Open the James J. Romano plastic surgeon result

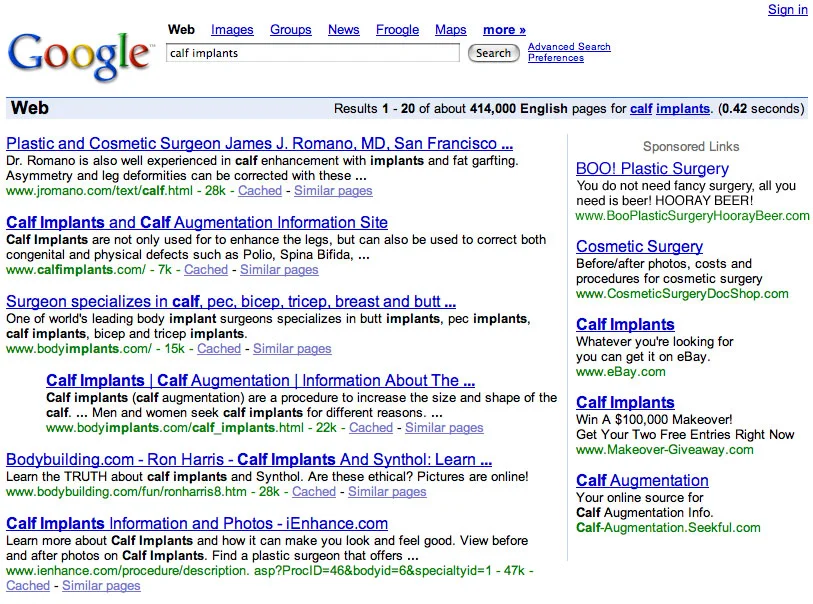pyautogui.click(x=259, y=144)
